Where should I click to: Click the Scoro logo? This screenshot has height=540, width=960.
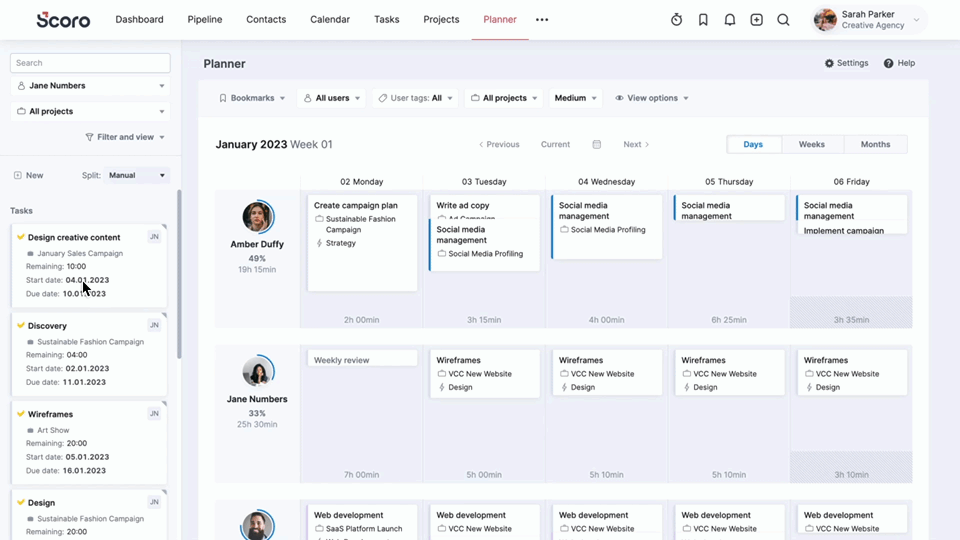[x=63, y=20]
